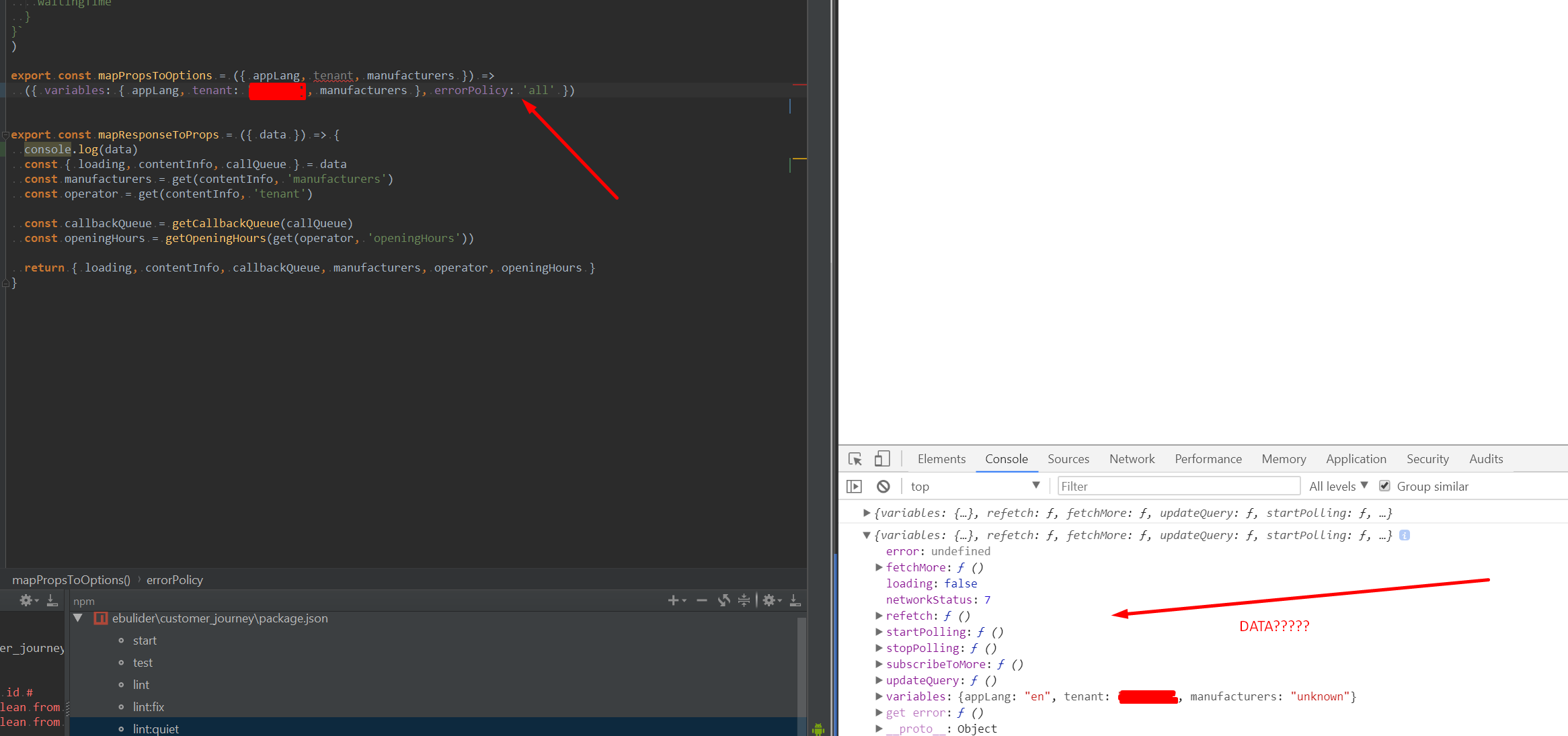Open the top context dropdown
The image size is (1568, 736).
click(x=974, y=486)
